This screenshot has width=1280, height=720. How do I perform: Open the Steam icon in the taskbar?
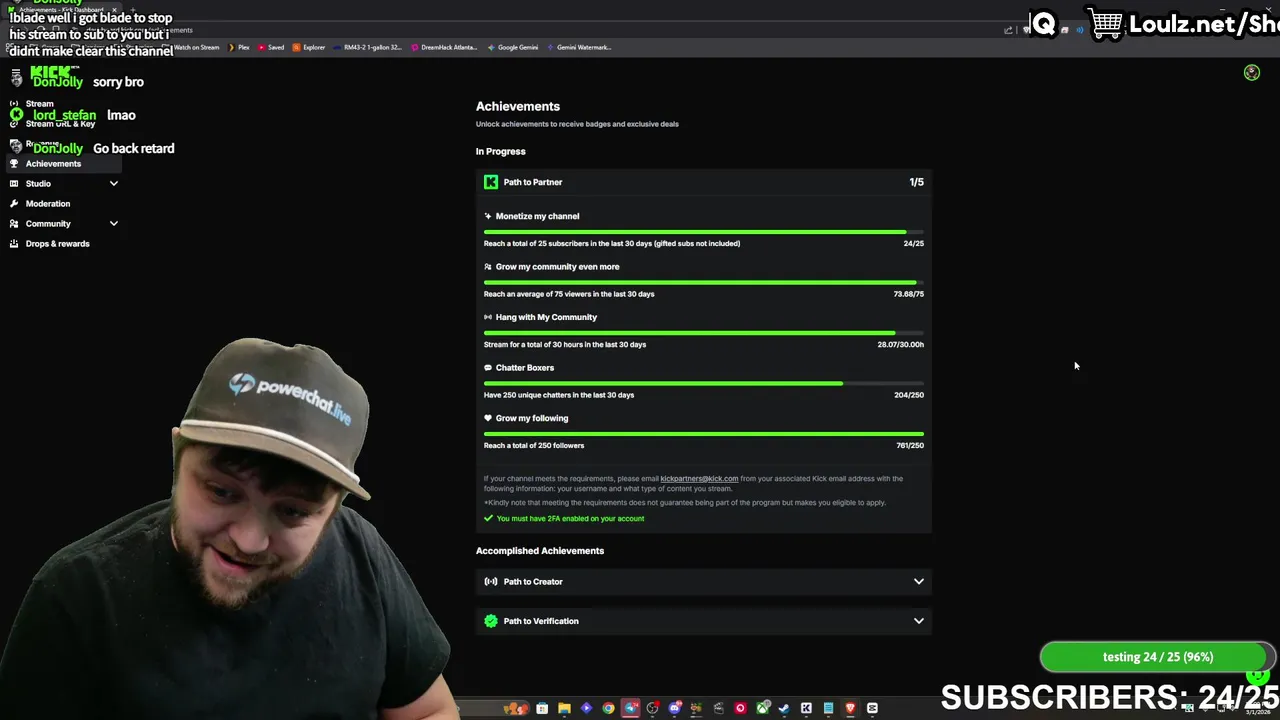click(x=784, y=708)
